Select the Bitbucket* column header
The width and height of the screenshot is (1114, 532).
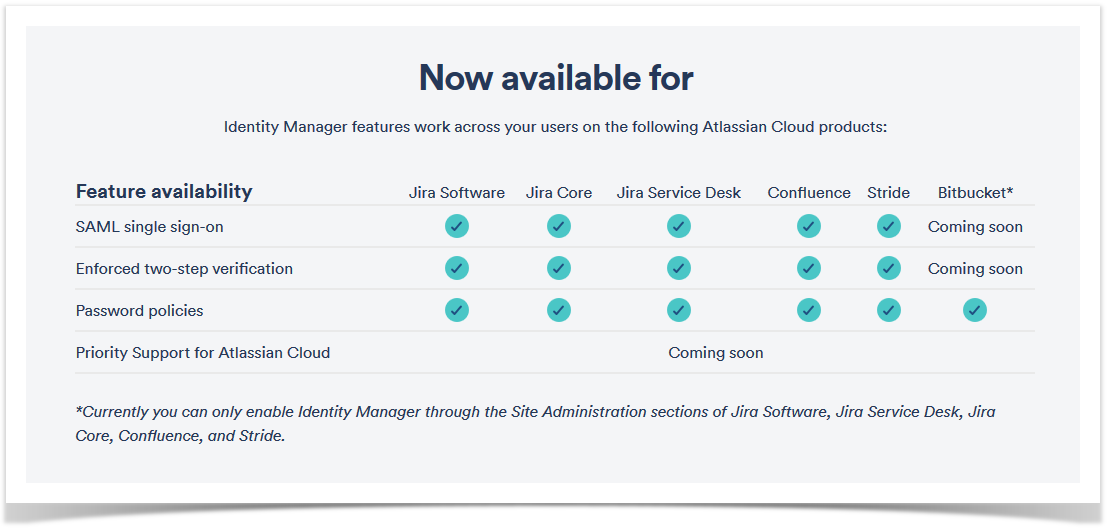[975, 193]
